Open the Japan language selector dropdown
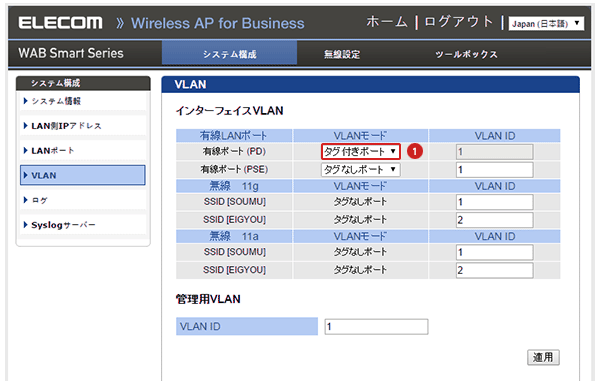This screenshot has height=383, width=600. click(546, 24)
